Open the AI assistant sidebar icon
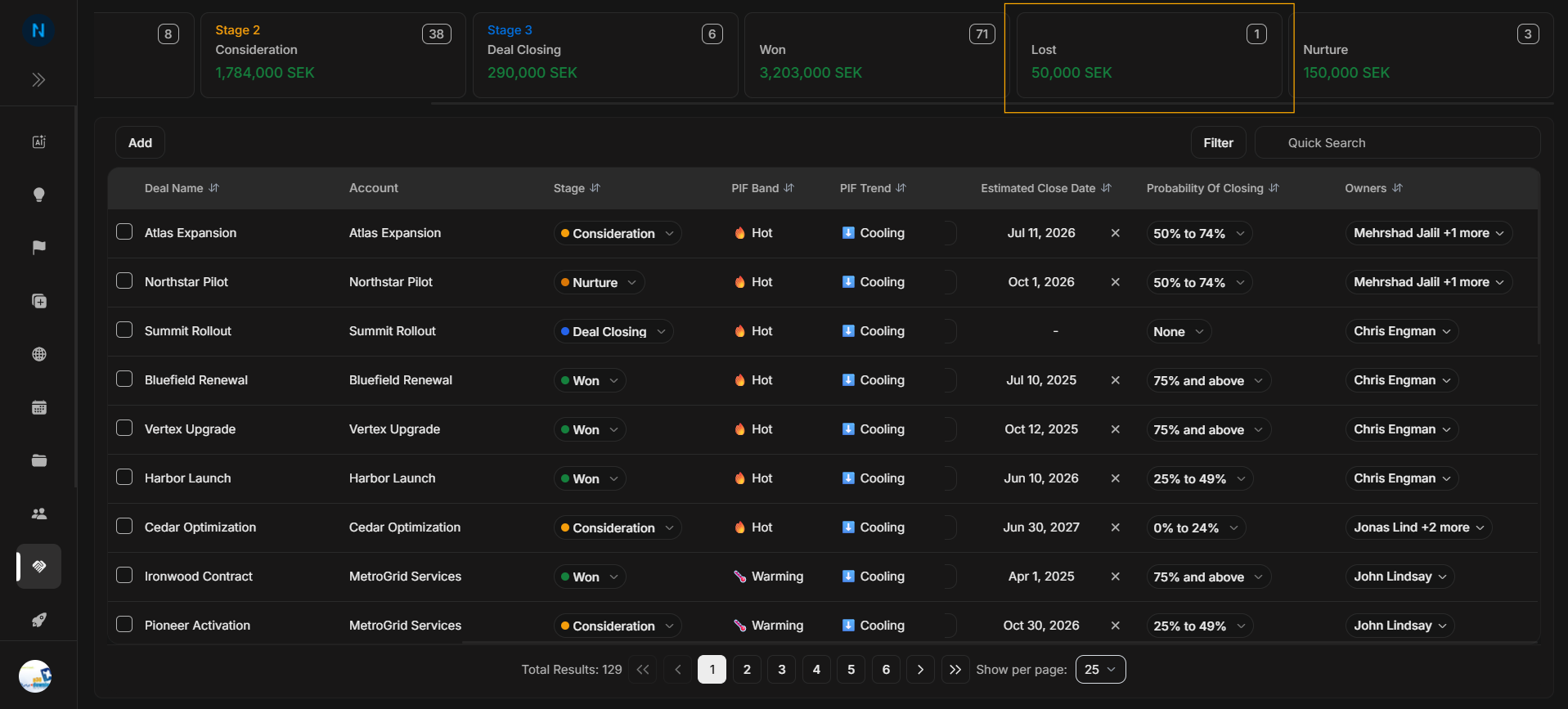Image resolution: width=1568 pixels, height=709 pixels. (x=38, y=141)
